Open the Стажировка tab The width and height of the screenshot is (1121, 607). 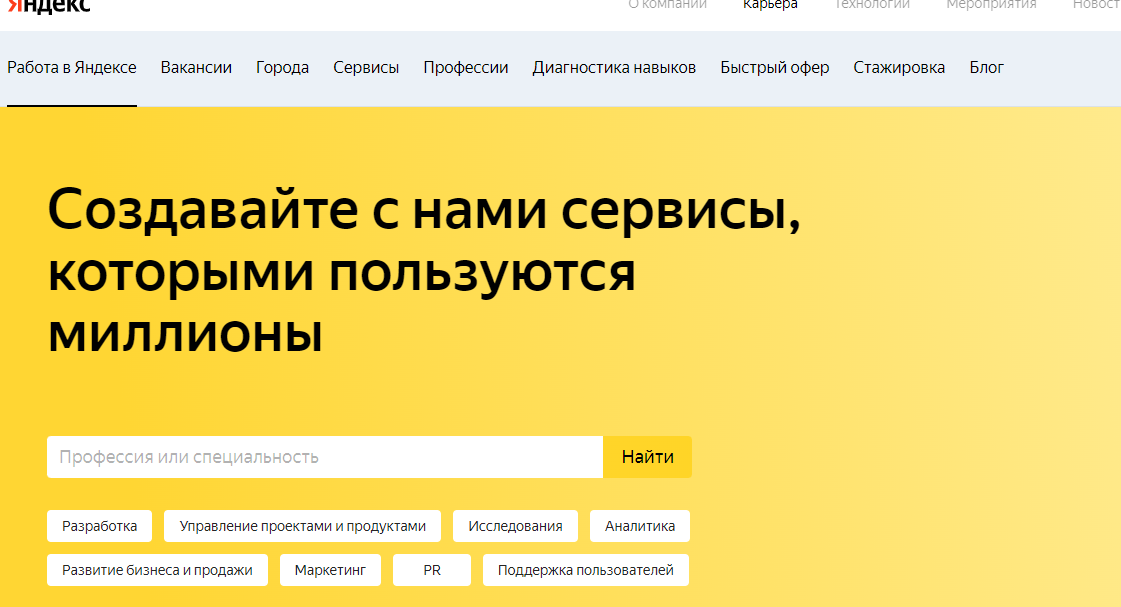point(899,68)
